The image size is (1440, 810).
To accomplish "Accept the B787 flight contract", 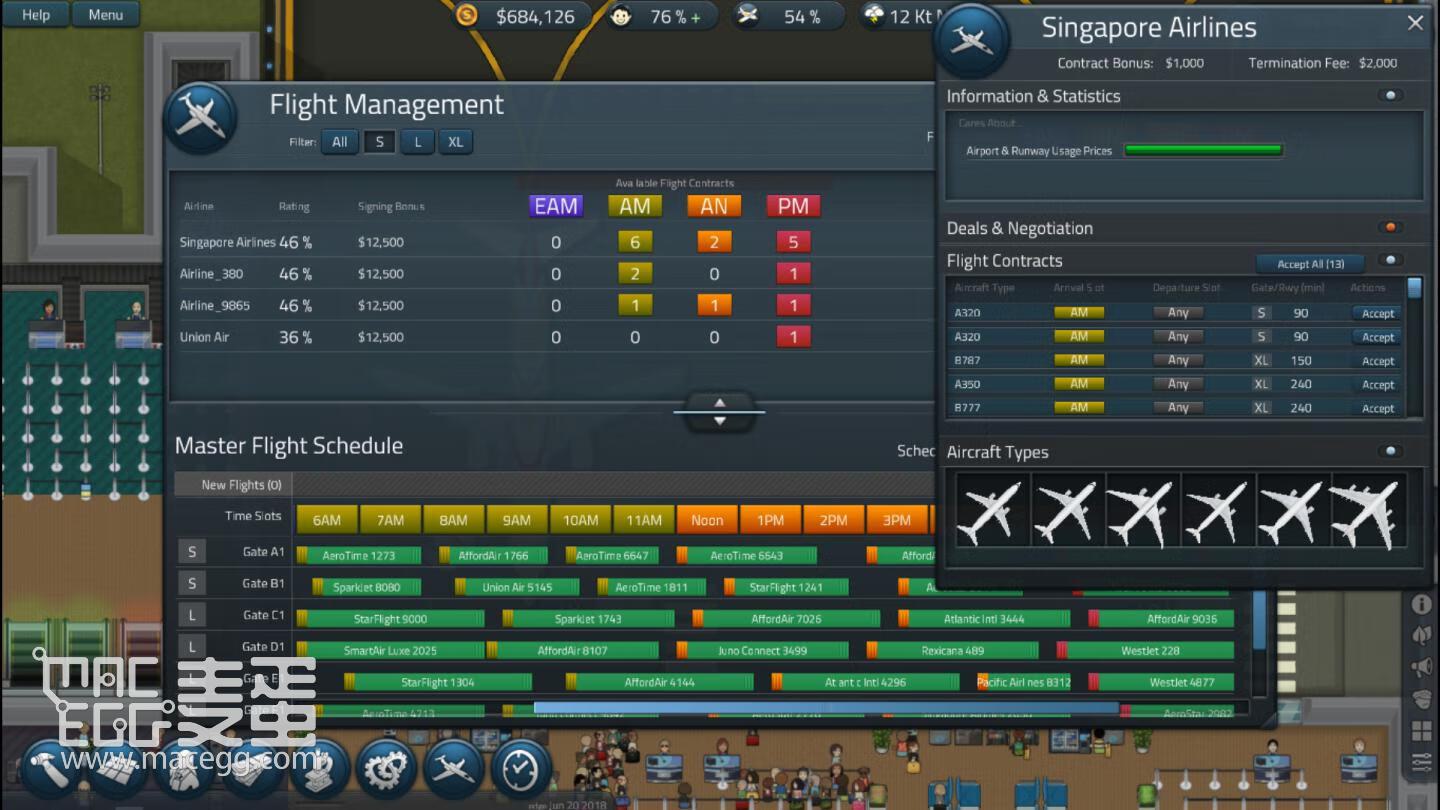I will tap(1377, 361).
